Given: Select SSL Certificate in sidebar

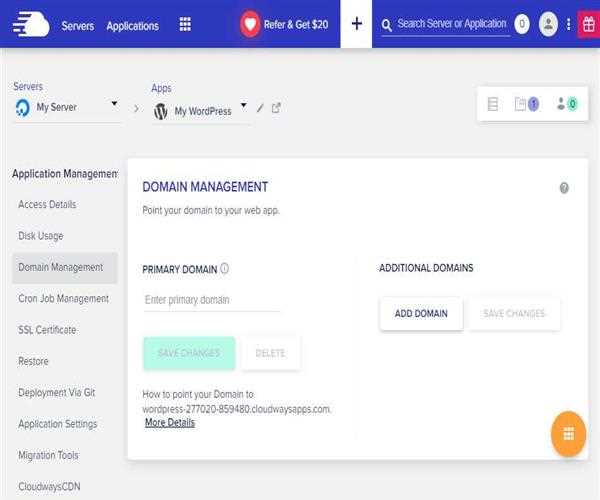Looking at the screenshot, I should pyautogui.click(x=47, y=330).
